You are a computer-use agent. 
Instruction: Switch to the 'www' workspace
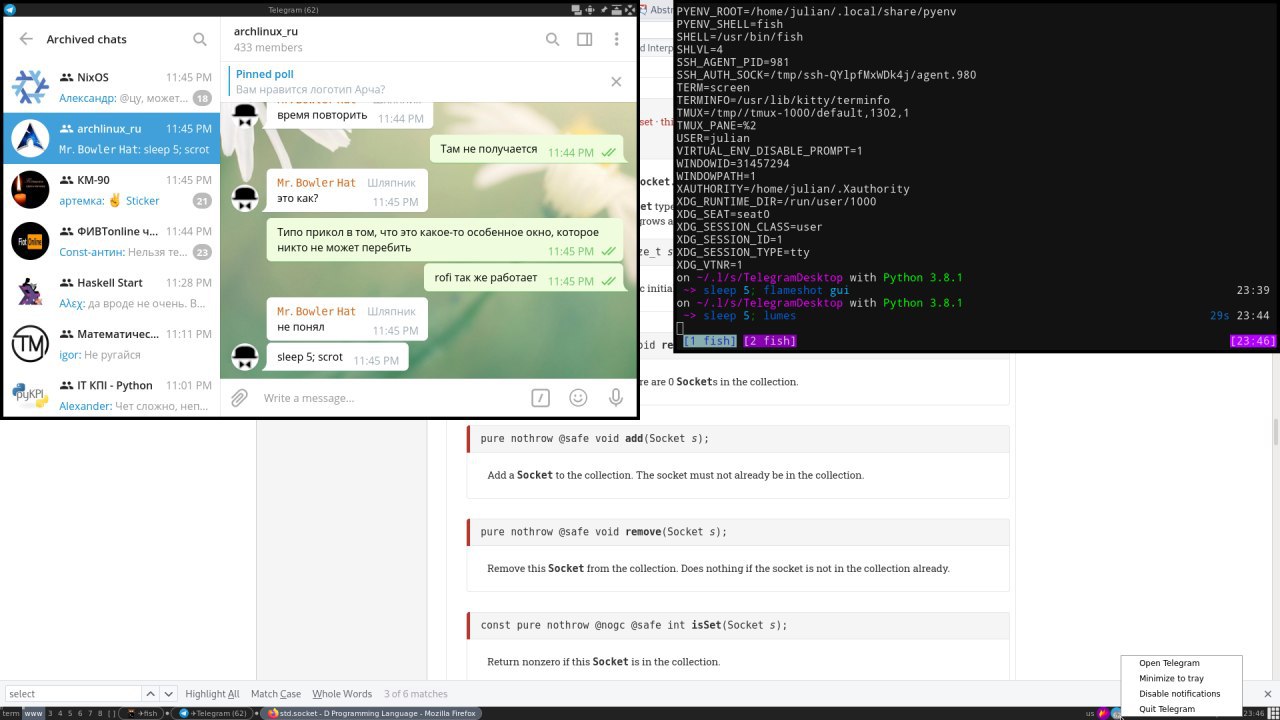click(x=33, y=713)
